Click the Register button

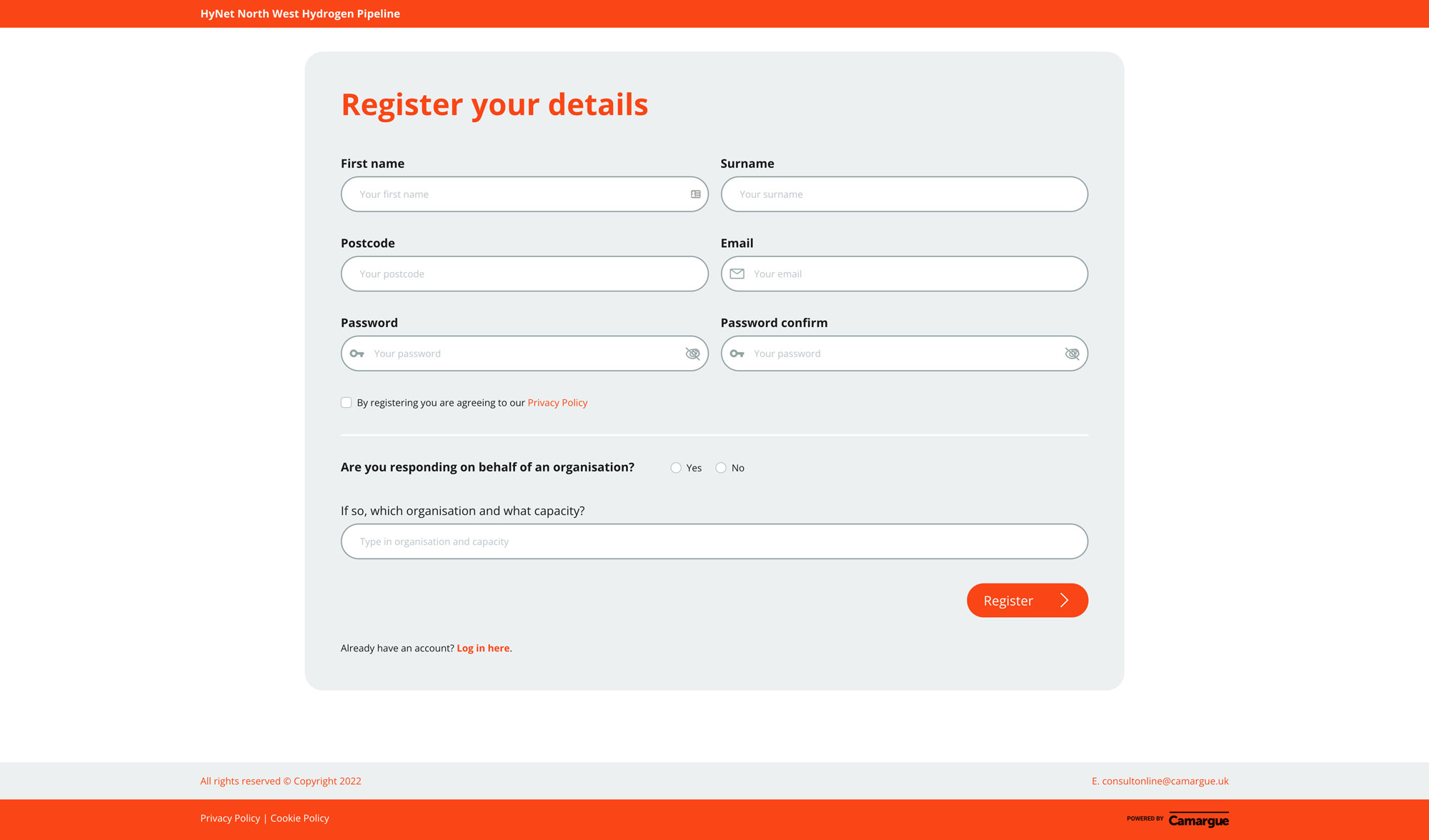[1027, 600]
